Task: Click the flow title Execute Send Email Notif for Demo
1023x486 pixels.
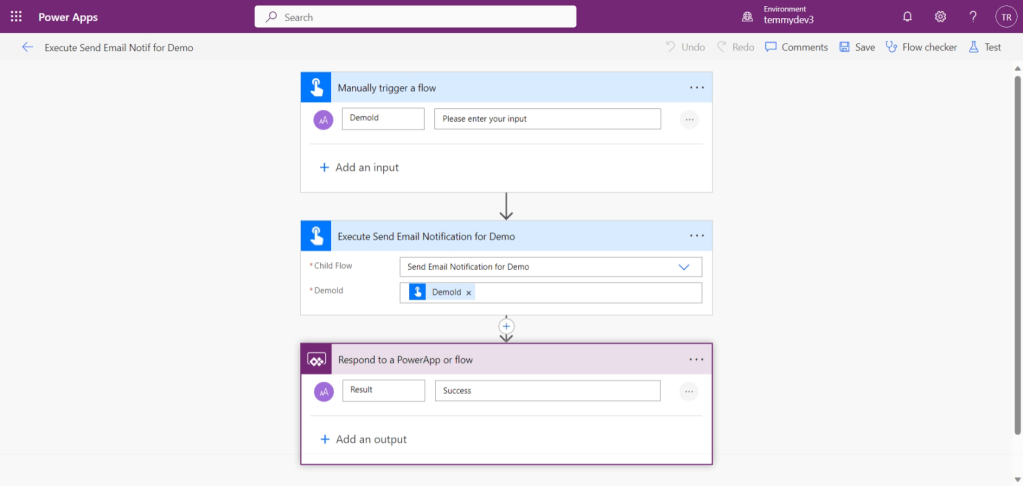Action: (x=119, y=48)
